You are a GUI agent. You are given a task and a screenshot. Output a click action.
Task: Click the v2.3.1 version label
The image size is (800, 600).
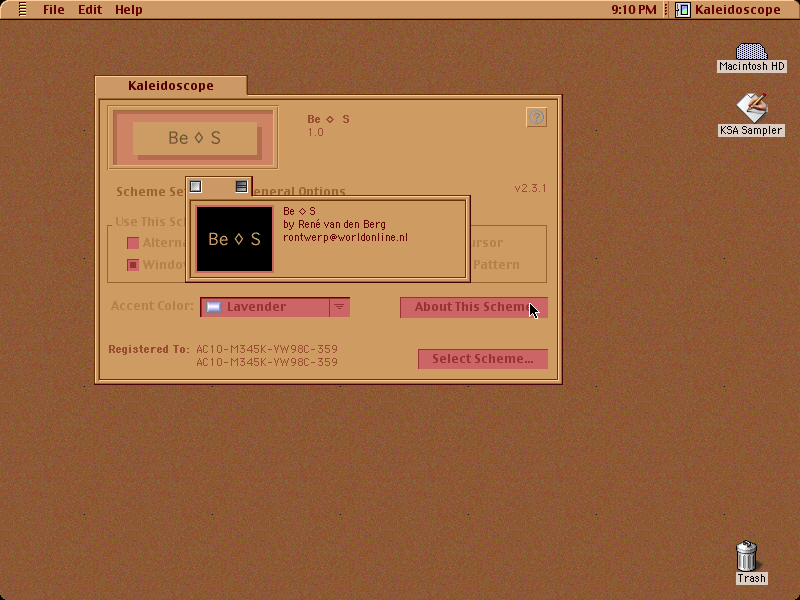(x=530, y=188)
